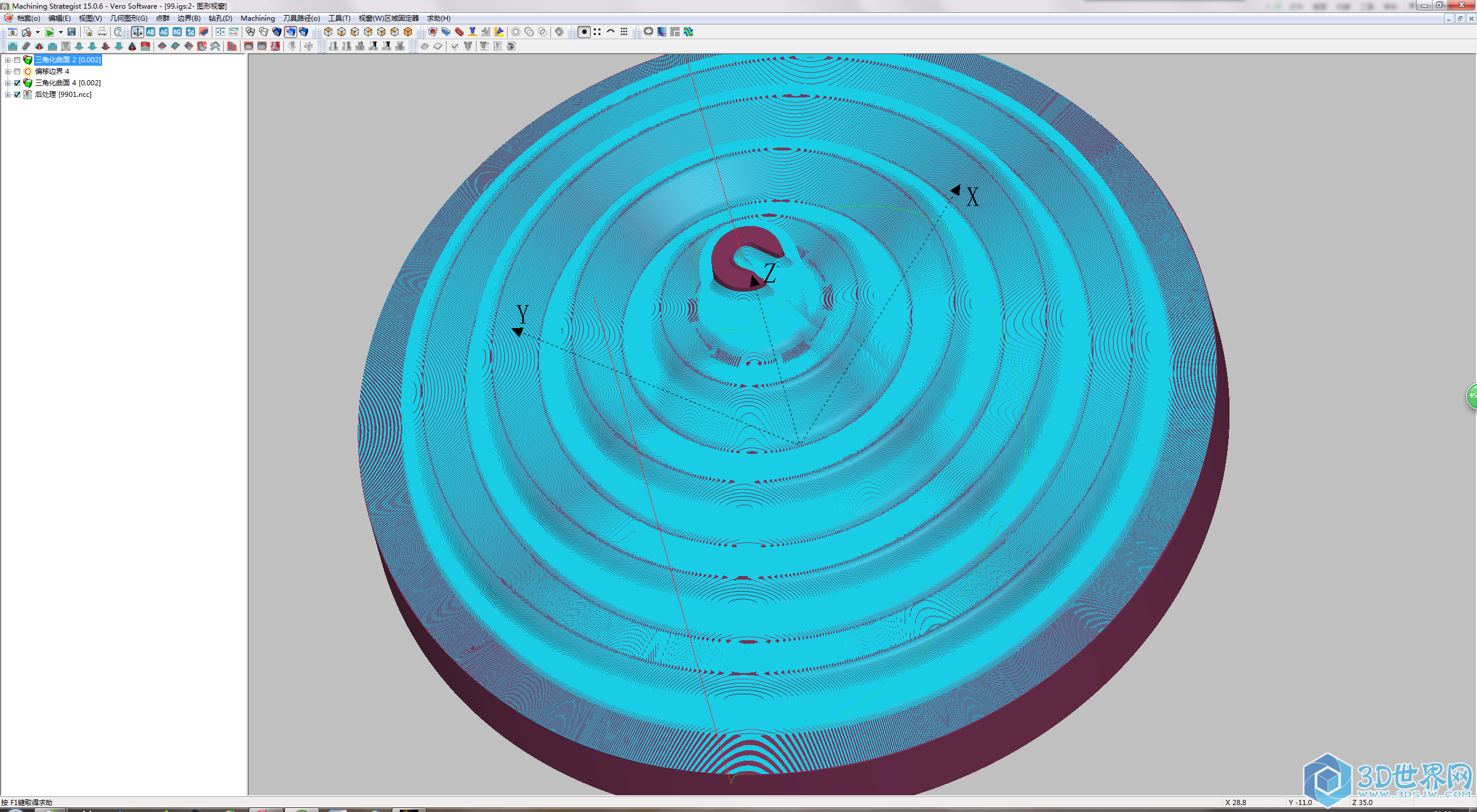Click the print icon in toolbar
1477x812 pixels.
[x=102, y=32]
